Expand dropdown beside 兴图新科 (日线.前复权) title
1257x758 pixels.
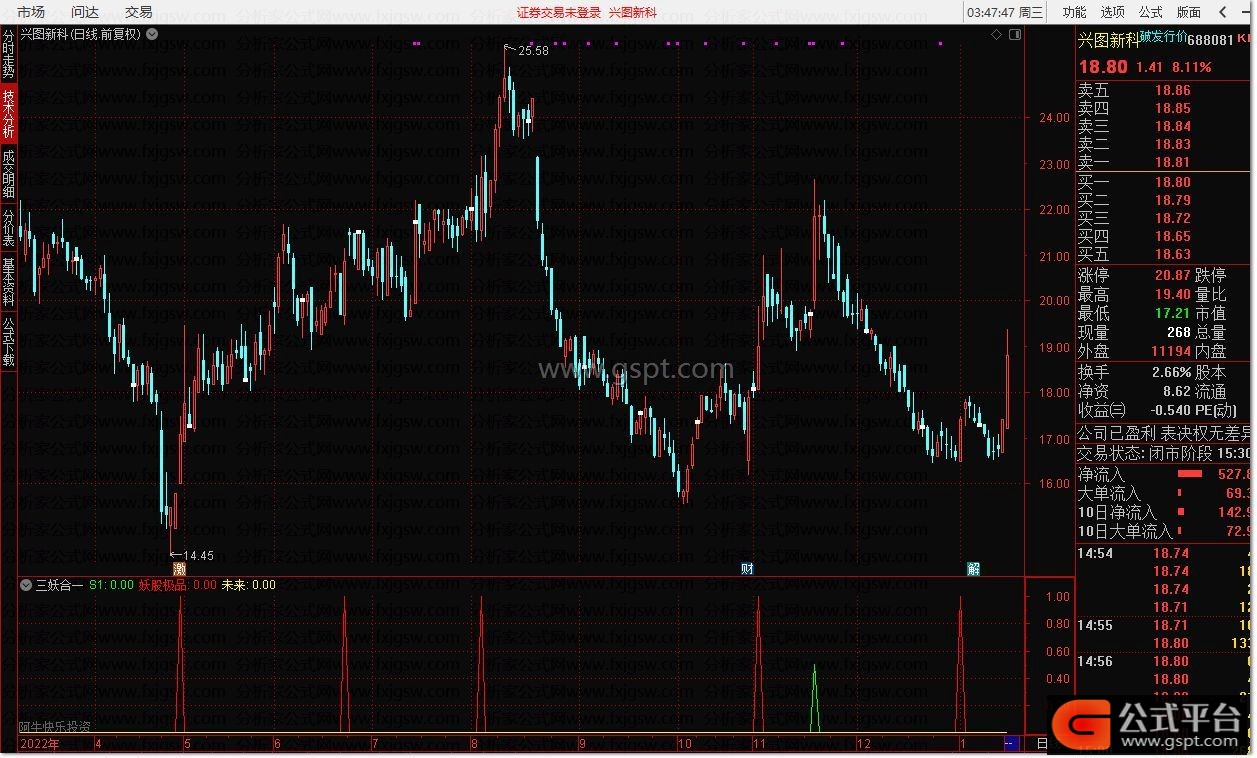(x=151, y=33)
